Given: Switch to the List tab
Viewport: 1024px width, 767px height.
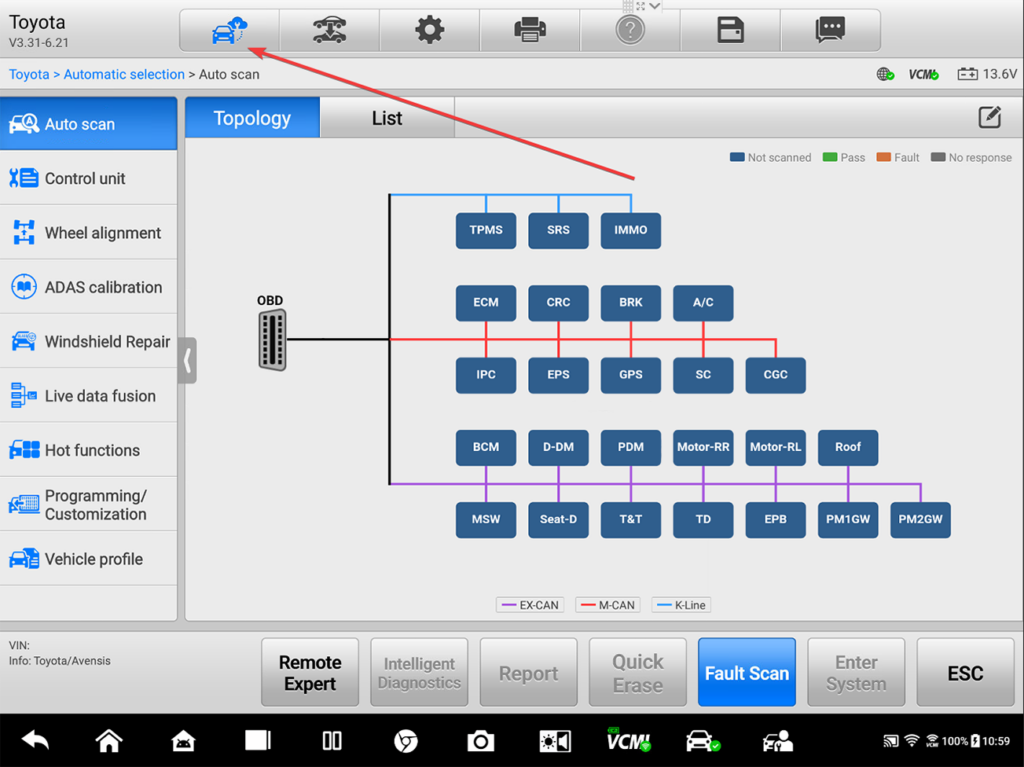Looking at the screenshot, I should pyautogui.click(x=387, y=118).
